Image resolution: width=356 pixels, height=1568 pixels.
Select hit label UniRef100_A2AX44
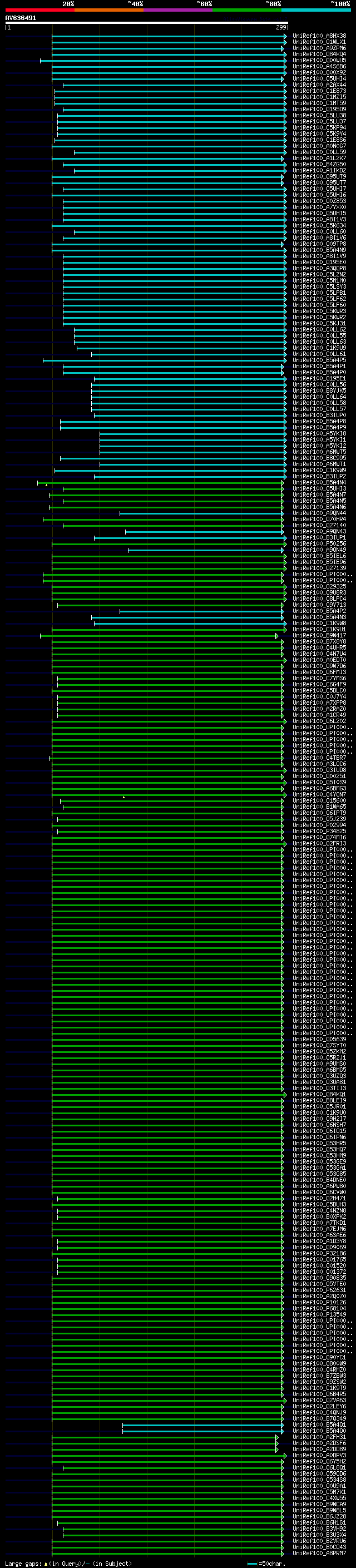tap(319, 85)
